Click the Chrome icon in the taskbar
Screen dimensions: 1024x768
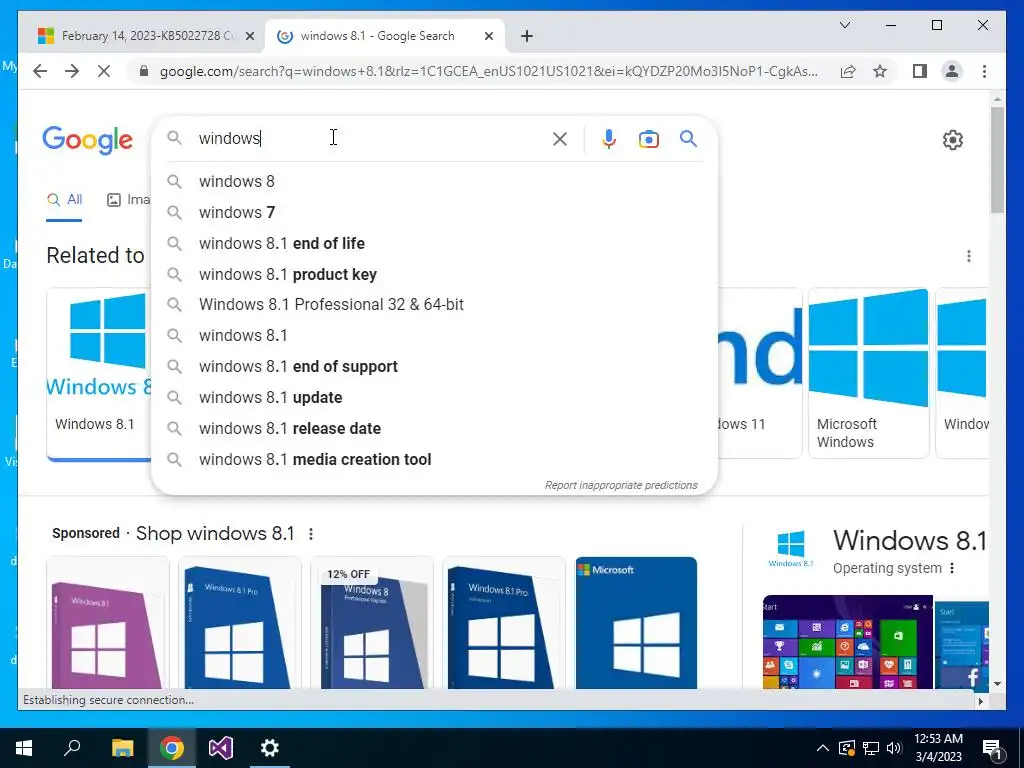coord(172,748)
